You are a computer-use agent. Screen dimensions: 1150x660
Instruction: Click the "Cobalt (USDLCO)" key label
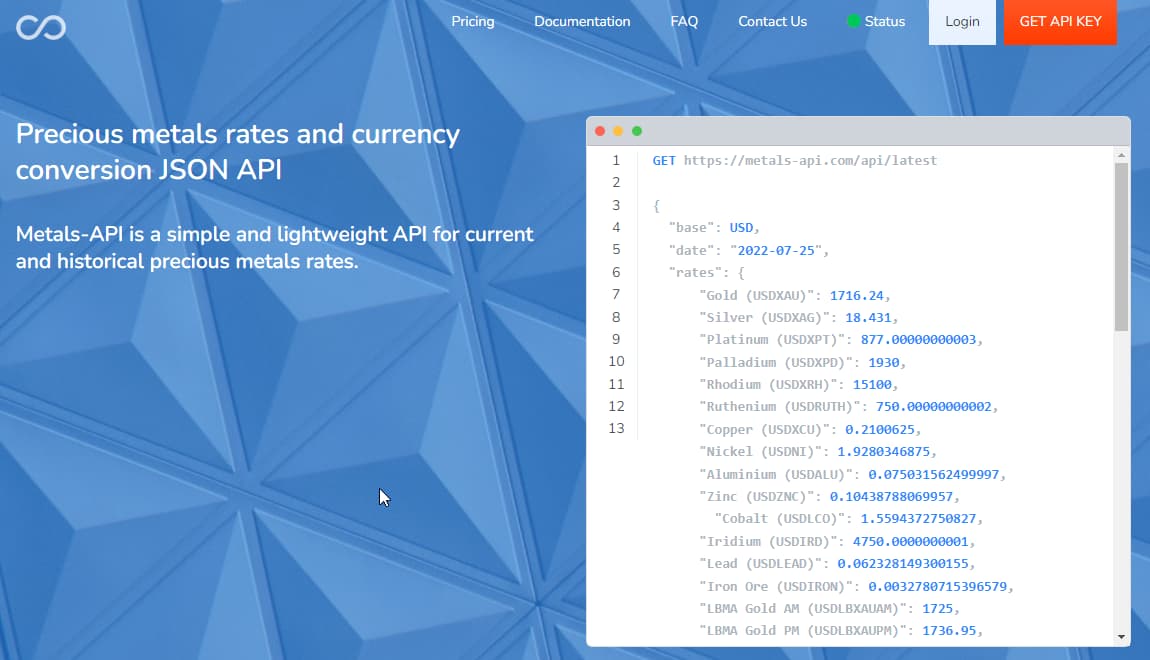[x=780, y=518]
